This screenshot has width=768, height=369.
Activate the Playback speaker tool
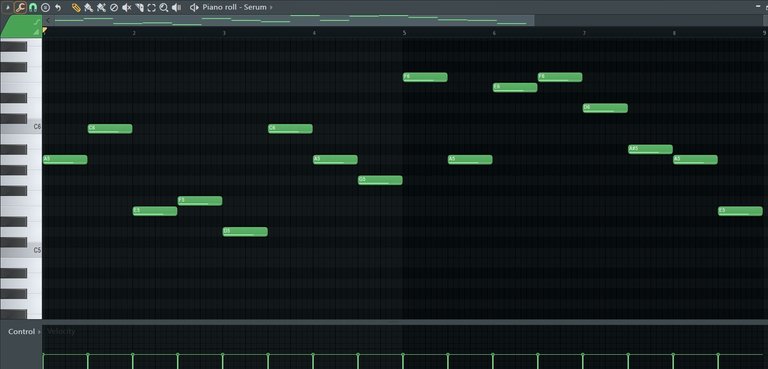pyautogui.click(x=176, y=7)
